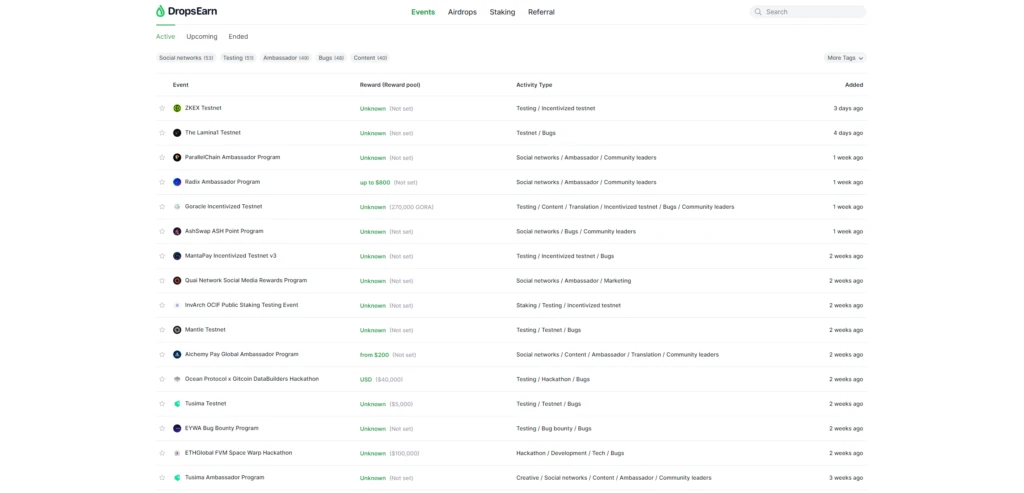This screenshot has height=493, width=1024.
Task: Go to the Staking page
Action: [502, 12]
